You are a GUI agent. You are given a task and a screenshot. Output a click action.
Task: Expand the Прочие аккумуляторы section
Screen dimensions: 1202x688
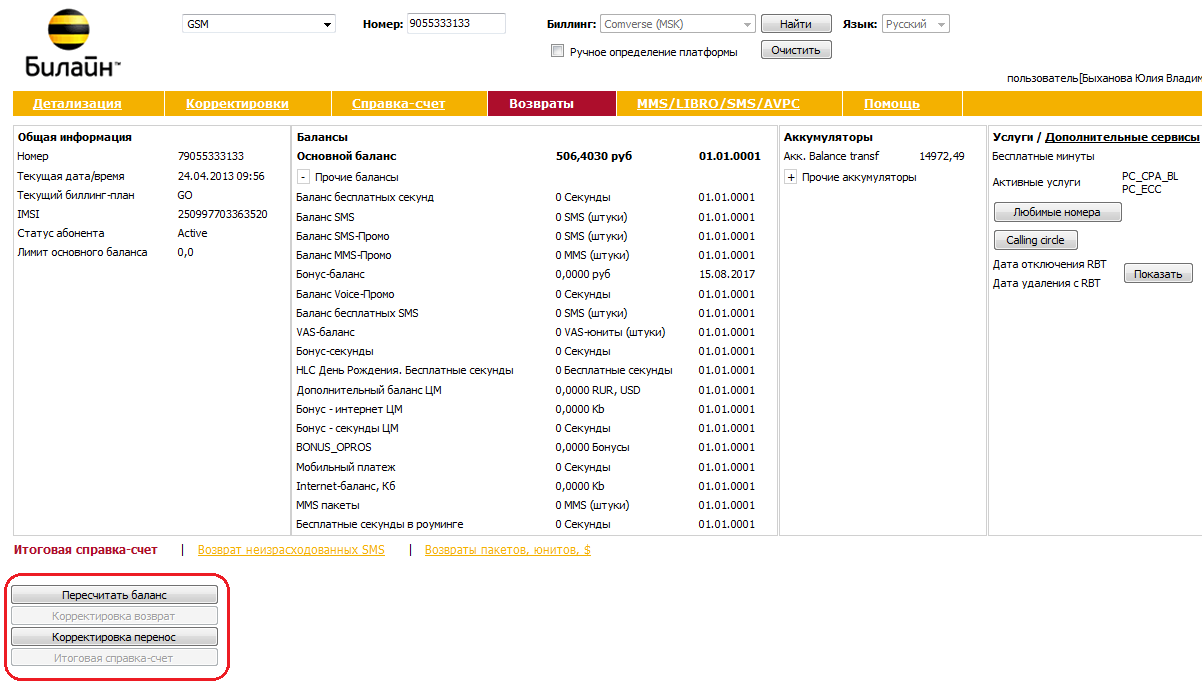coord(791,177)
